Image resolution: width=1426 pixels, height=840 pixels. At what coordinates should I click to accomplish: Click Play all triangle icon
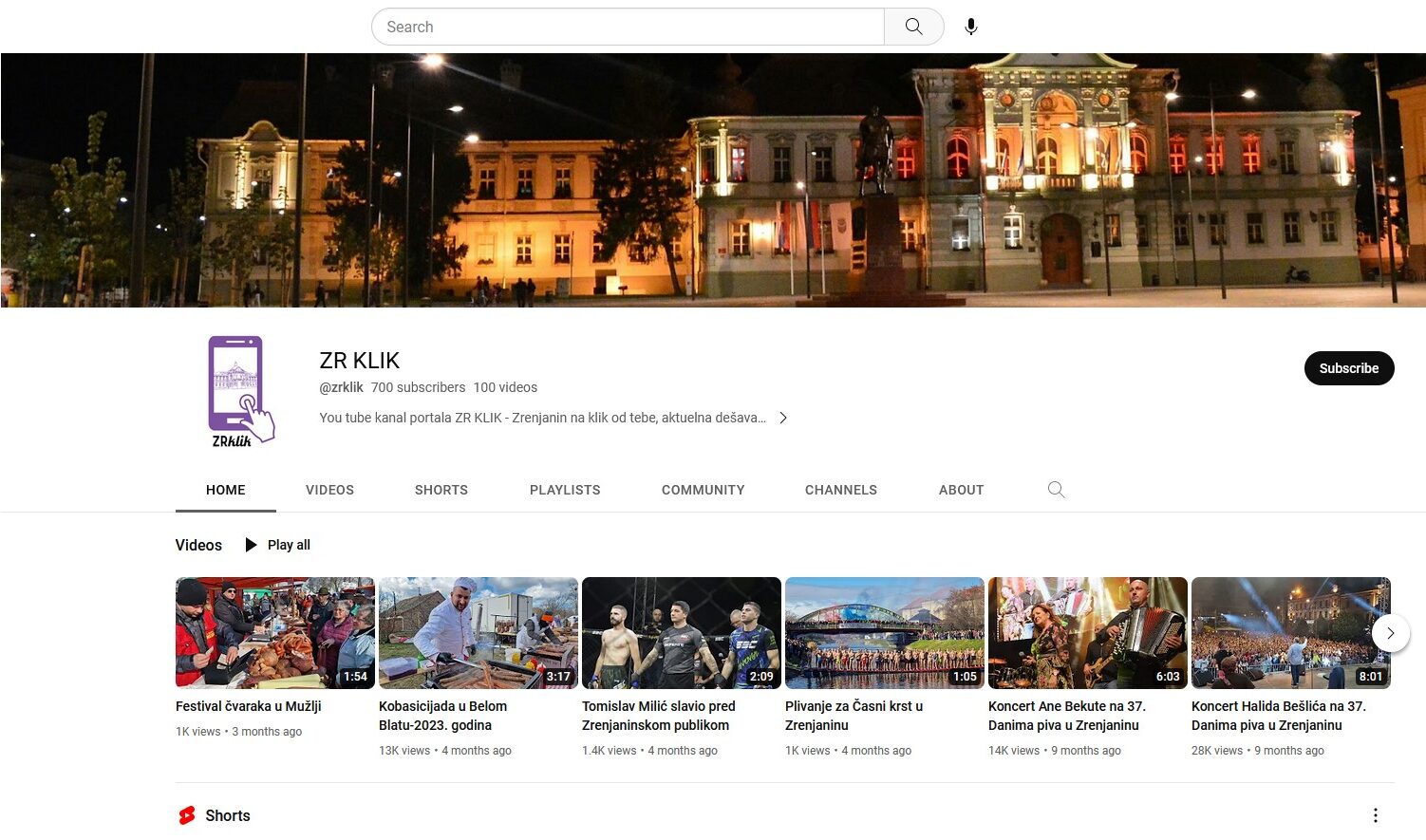(x=251, y=545)
